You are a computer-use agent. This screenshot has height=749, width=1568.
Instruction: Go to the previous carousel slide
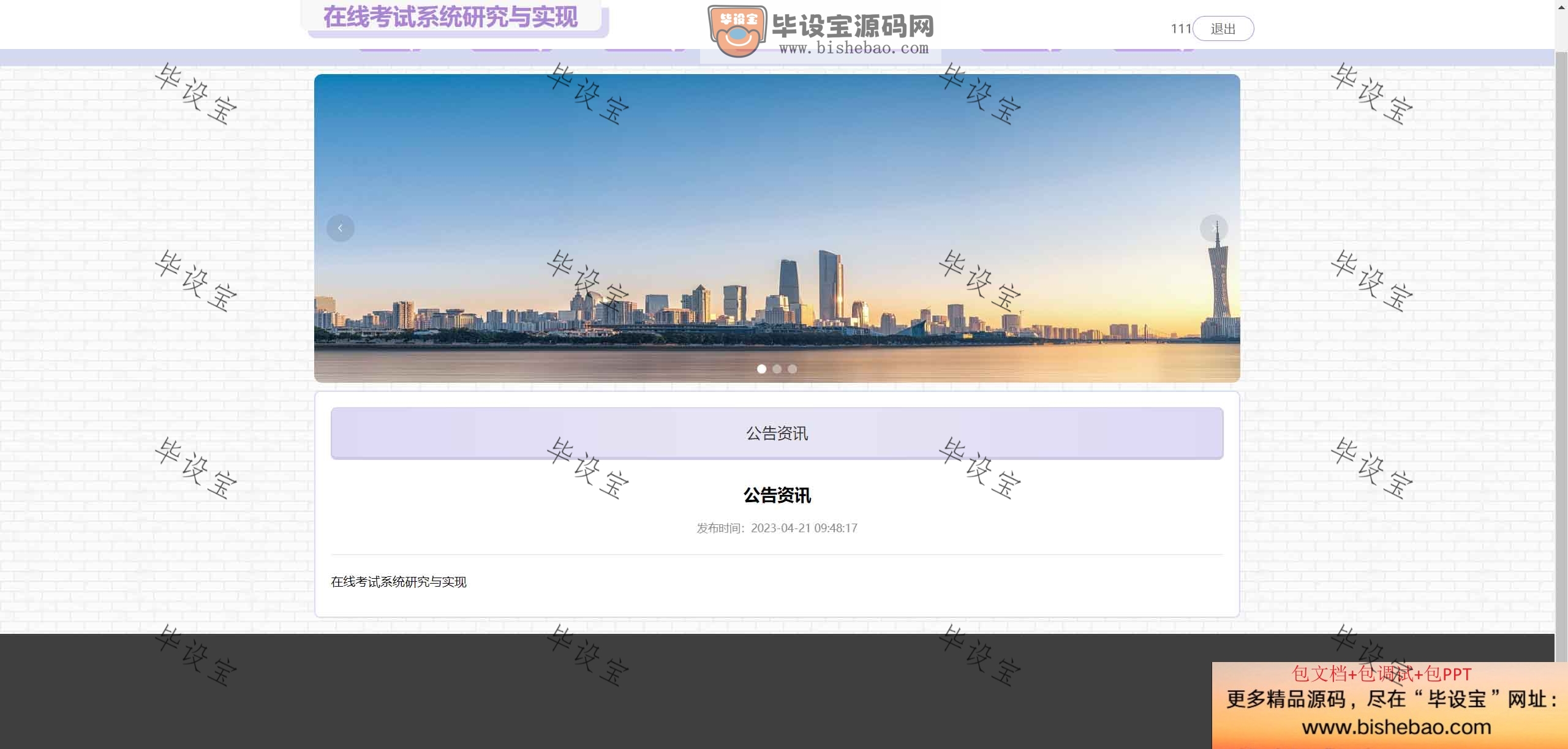[x=341, y=228]
